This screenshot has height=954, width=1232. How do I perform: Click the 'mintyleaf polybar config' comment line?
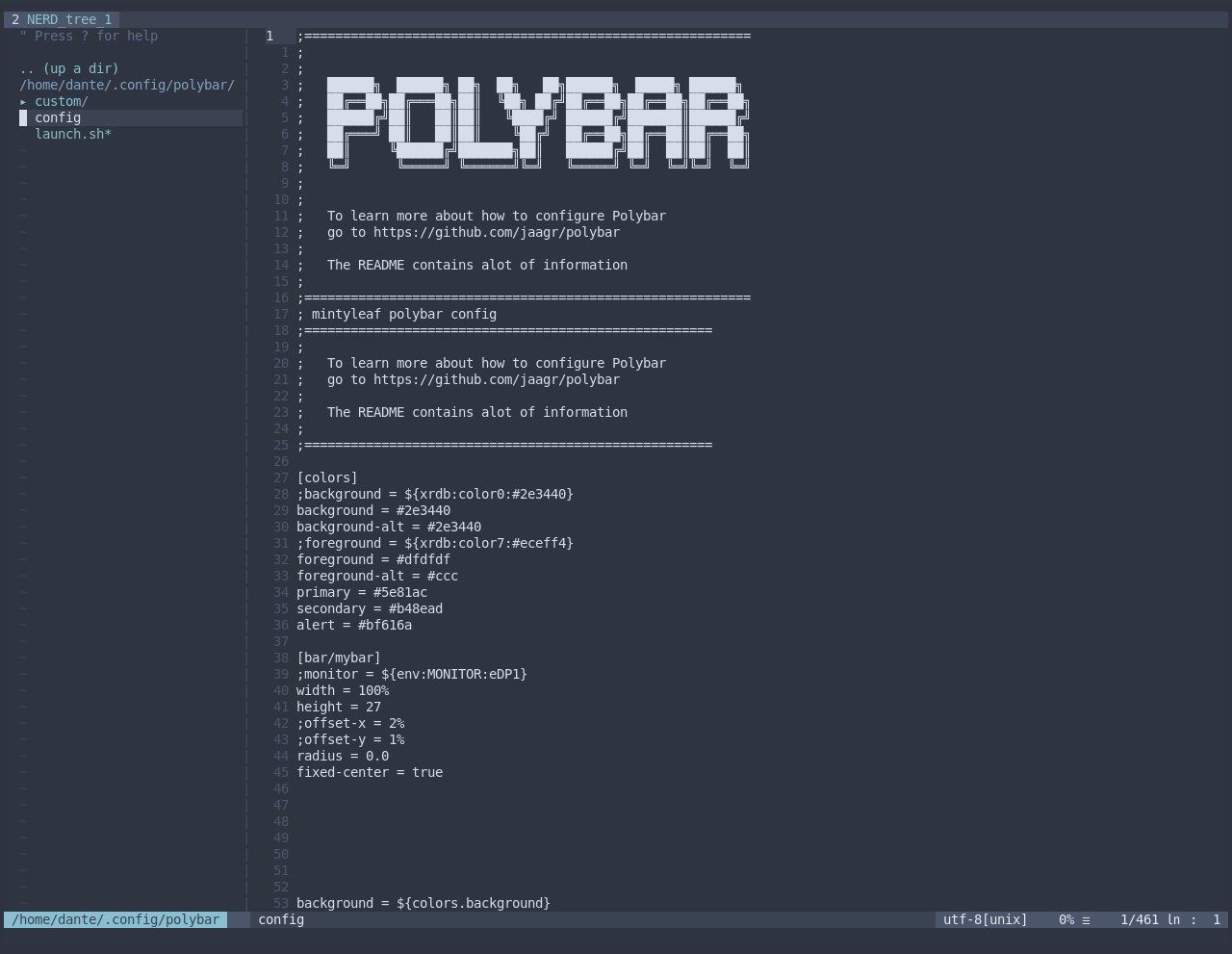click(x=397, y=314)
